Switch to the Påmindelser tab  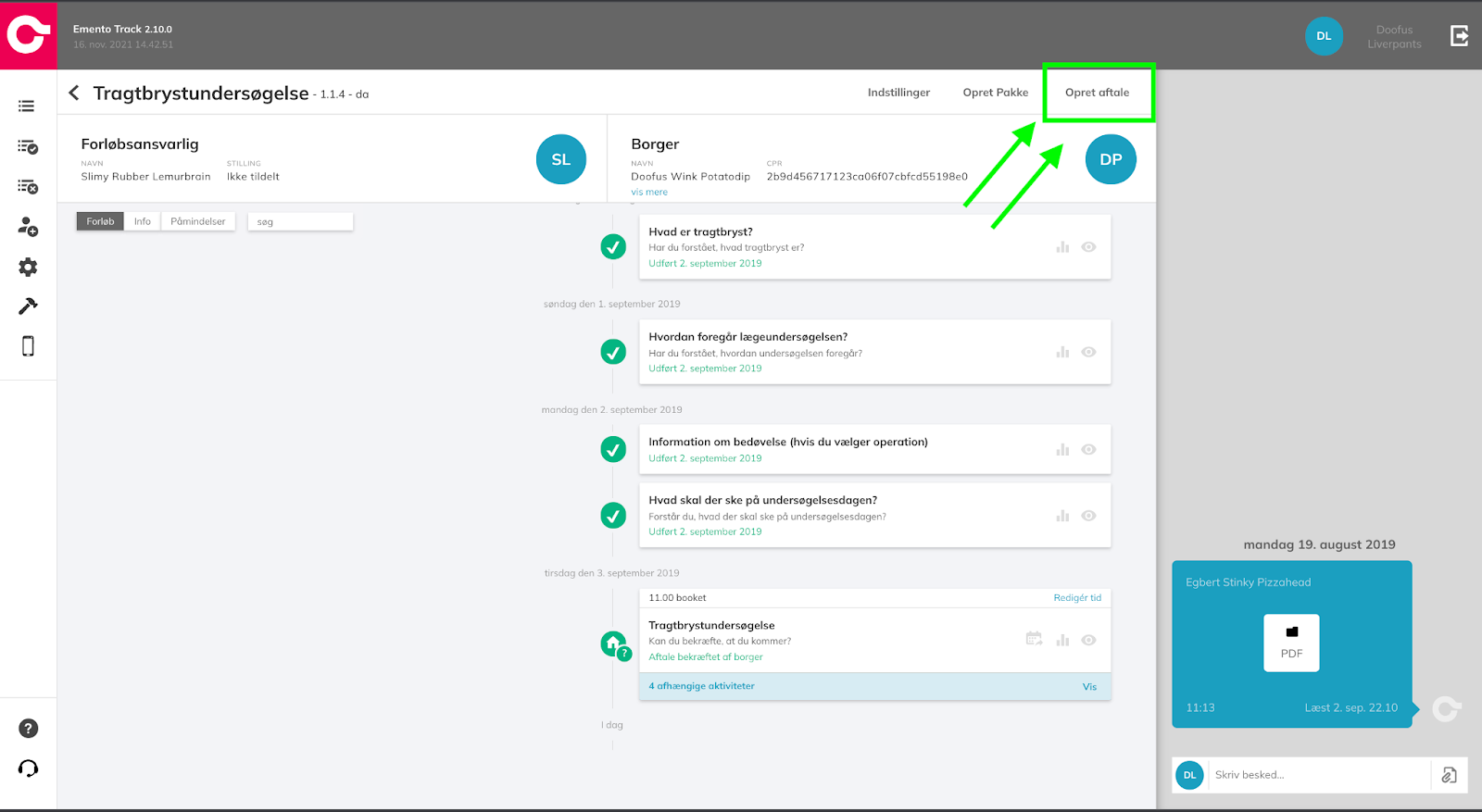tap(198, 221)
